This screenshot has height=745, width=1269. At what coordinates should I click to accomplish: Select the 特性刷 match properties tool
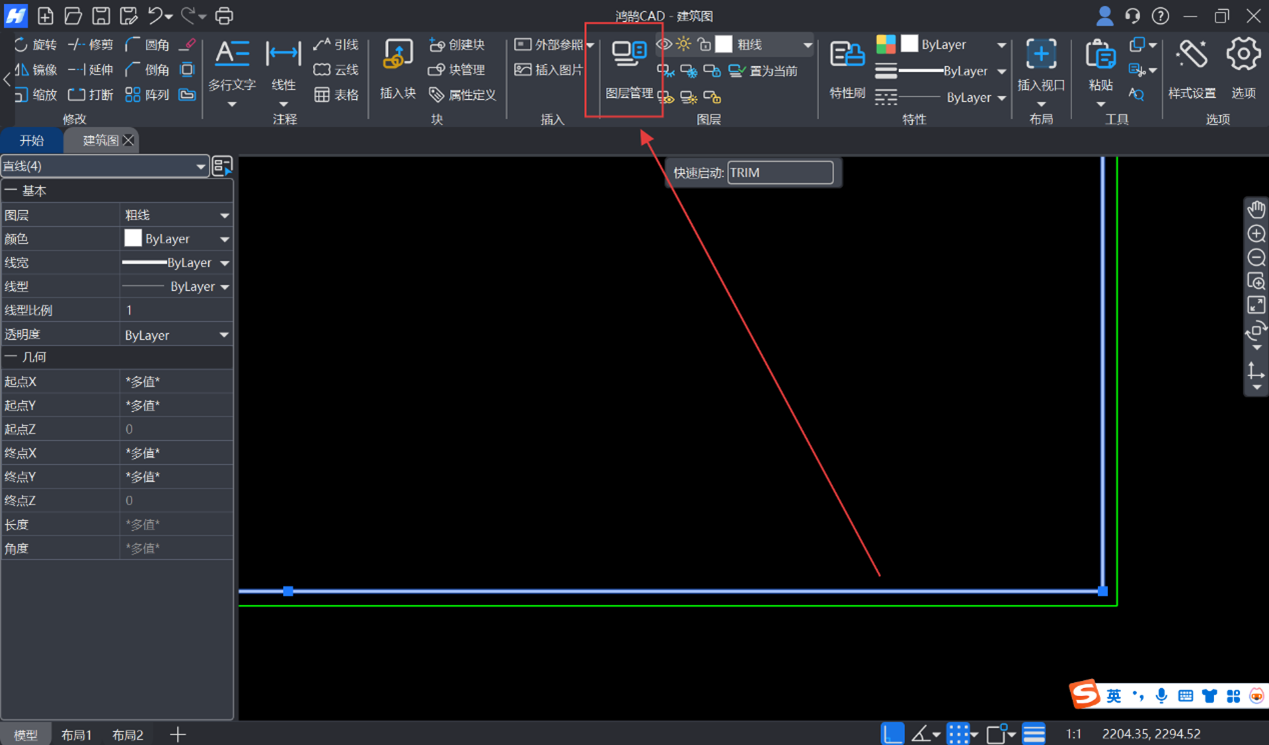pyautogui.click(x=847, y=68)
